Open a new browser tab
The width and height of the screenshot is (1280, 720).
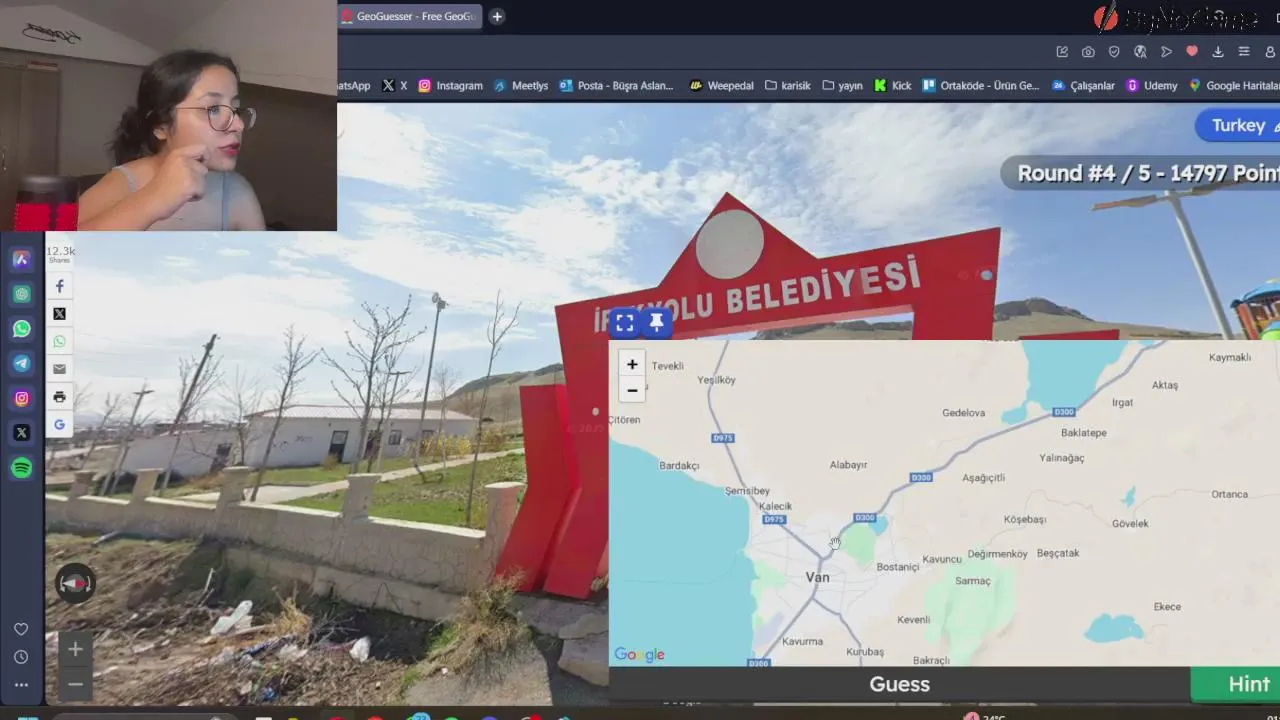497,16
